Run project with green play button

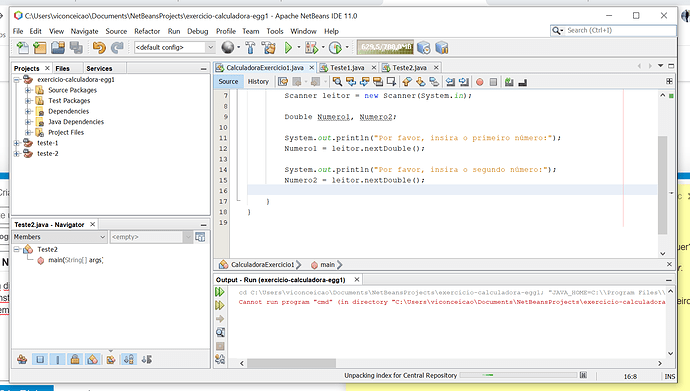click(x=288, y=48)
